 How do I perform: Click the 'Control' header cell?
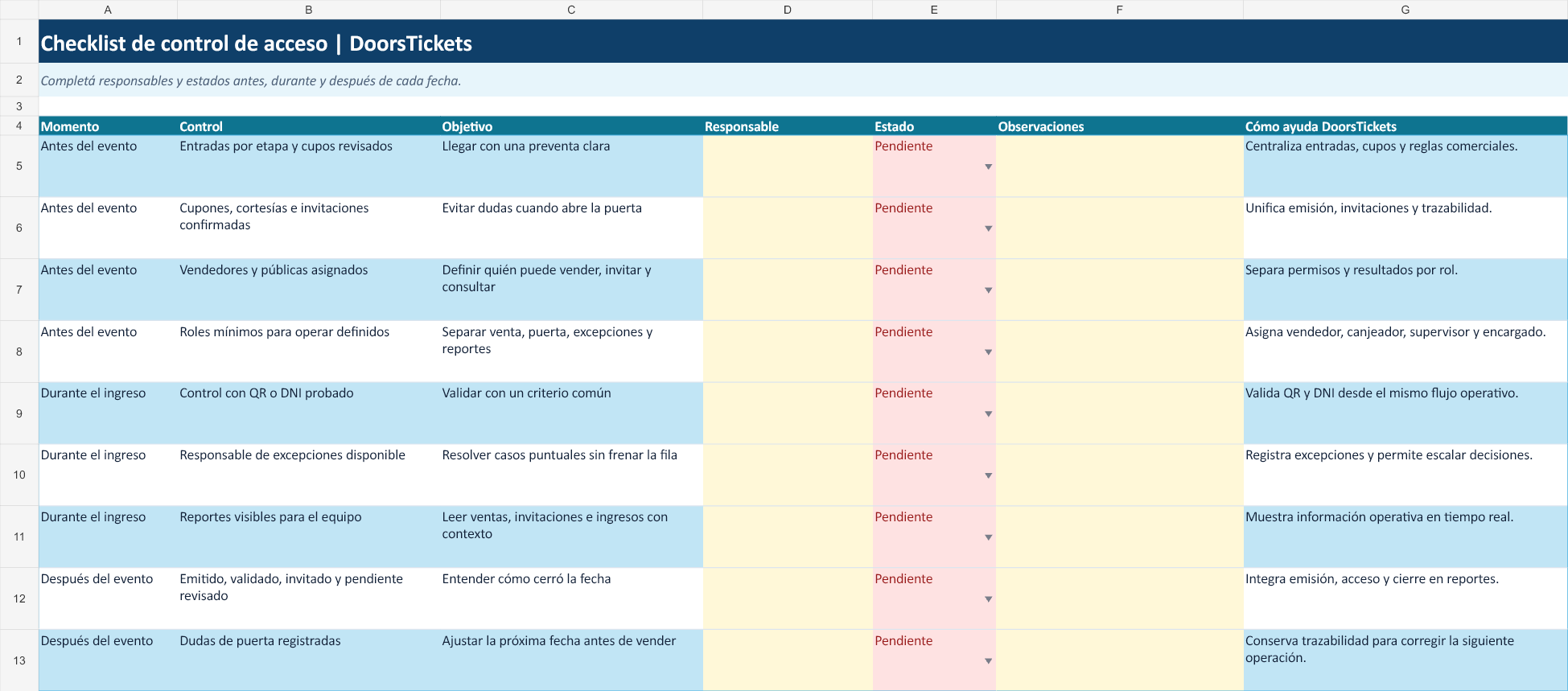[x=309, y=126]
